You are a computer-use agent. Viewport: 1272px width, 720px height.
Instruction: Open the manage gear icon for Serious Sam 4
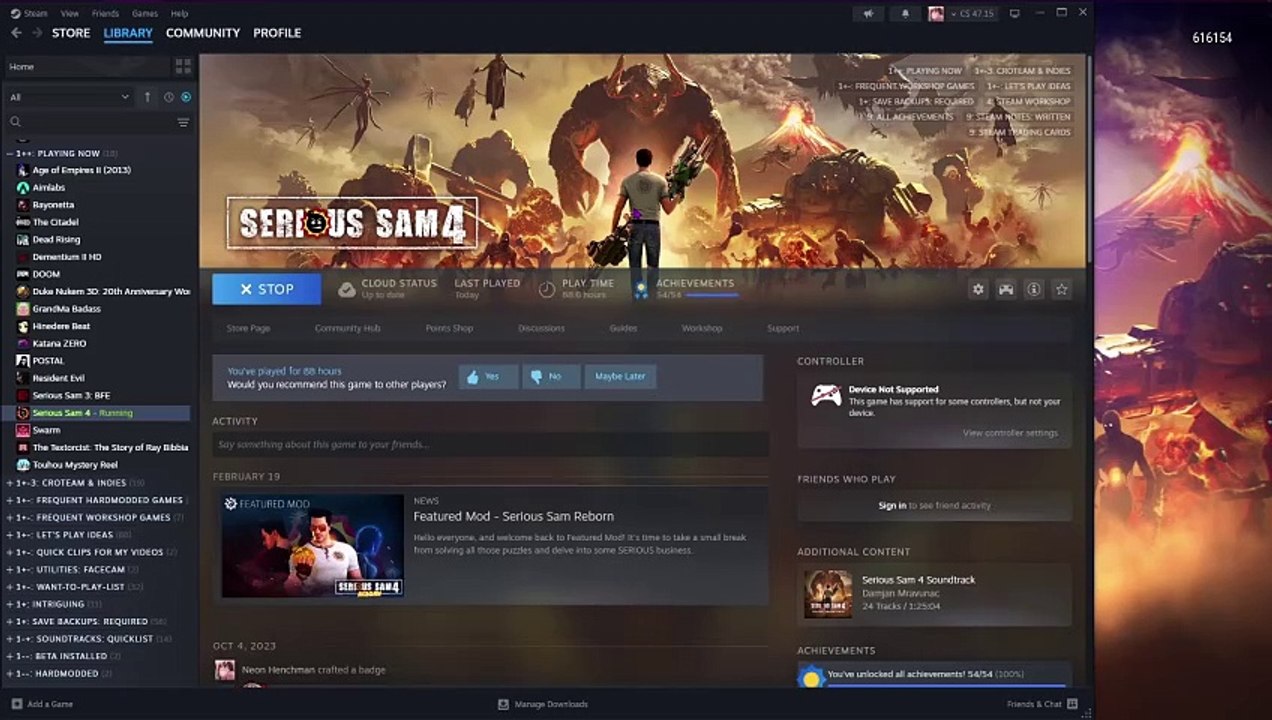click(978, 289)
